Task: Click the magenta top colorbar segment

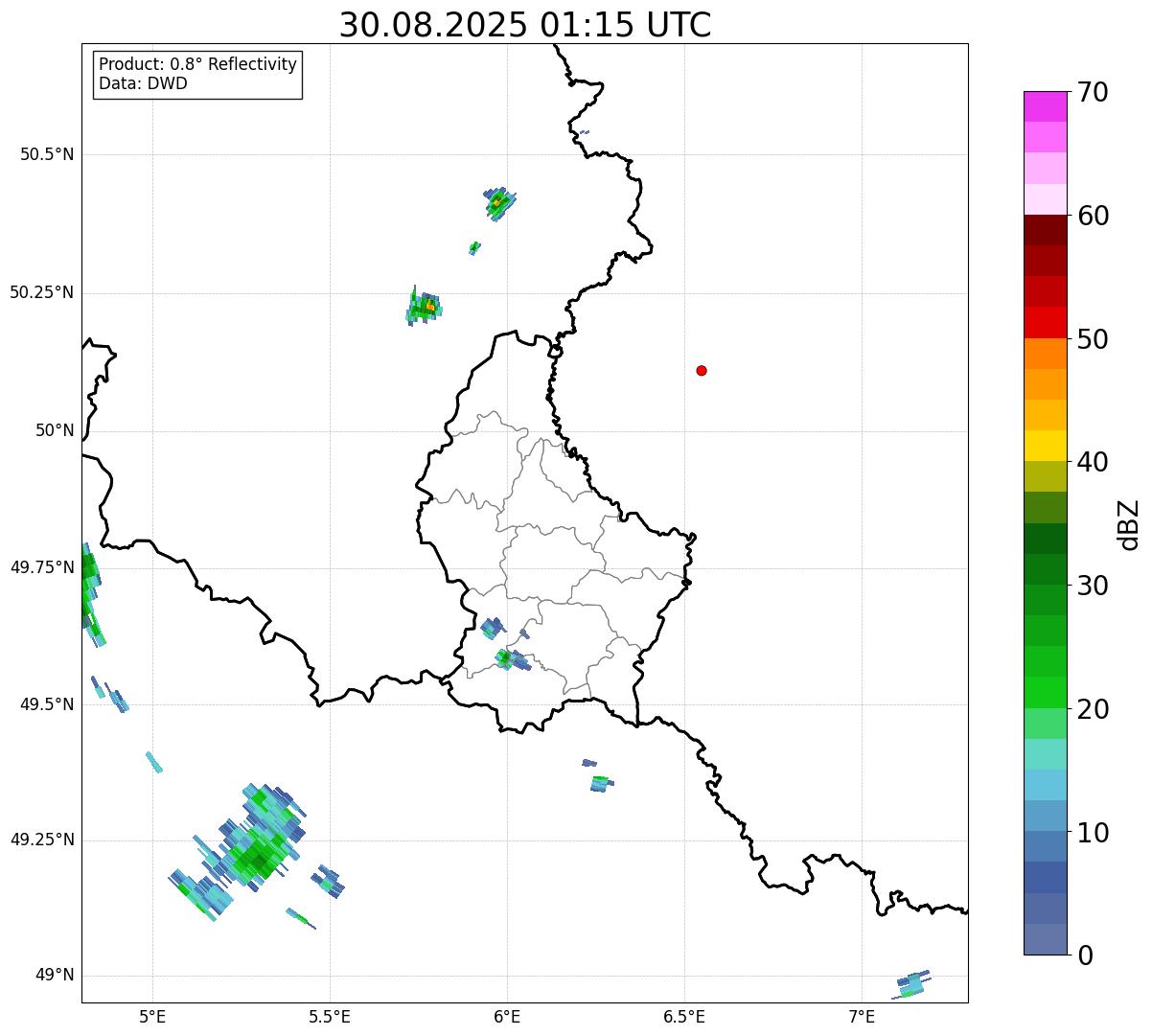Action: click(1045, 106)
